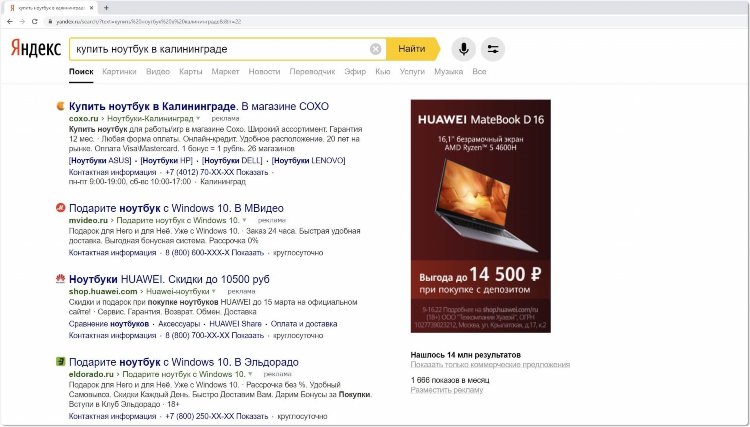Open the coxo.ru green domain link
The height and width of the screenshot is (427, 750).
point(83,118)
